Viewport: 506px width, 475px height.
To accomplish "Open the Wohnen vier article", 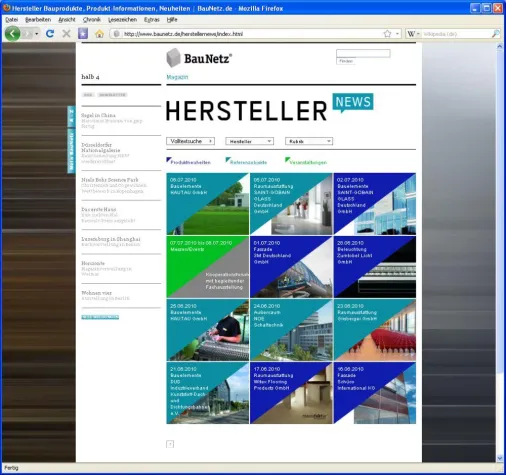I will point(96,293).
